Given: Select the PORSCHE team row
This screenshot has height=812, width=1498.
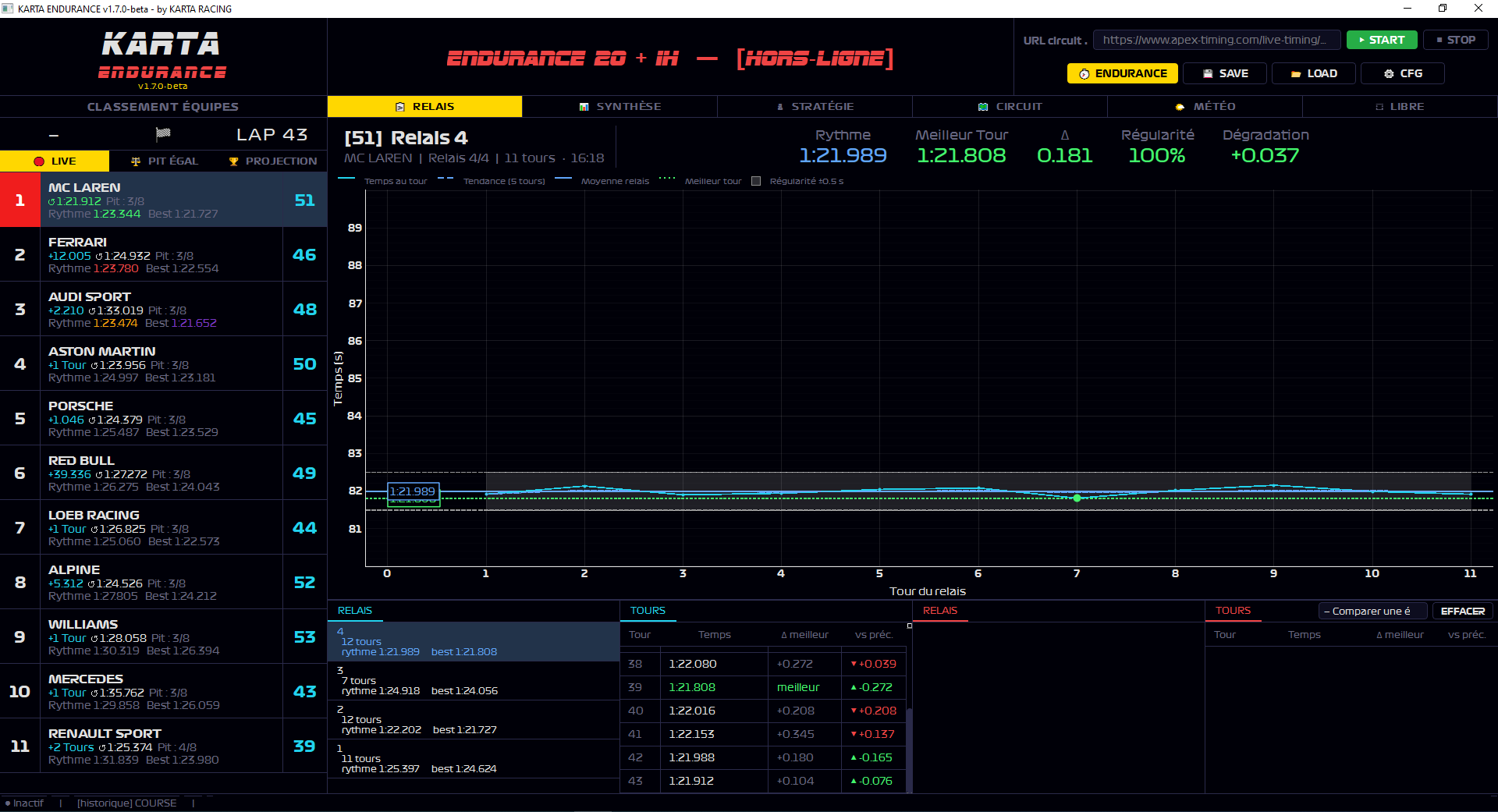Looking at the screenshot, I should point(163,418).
